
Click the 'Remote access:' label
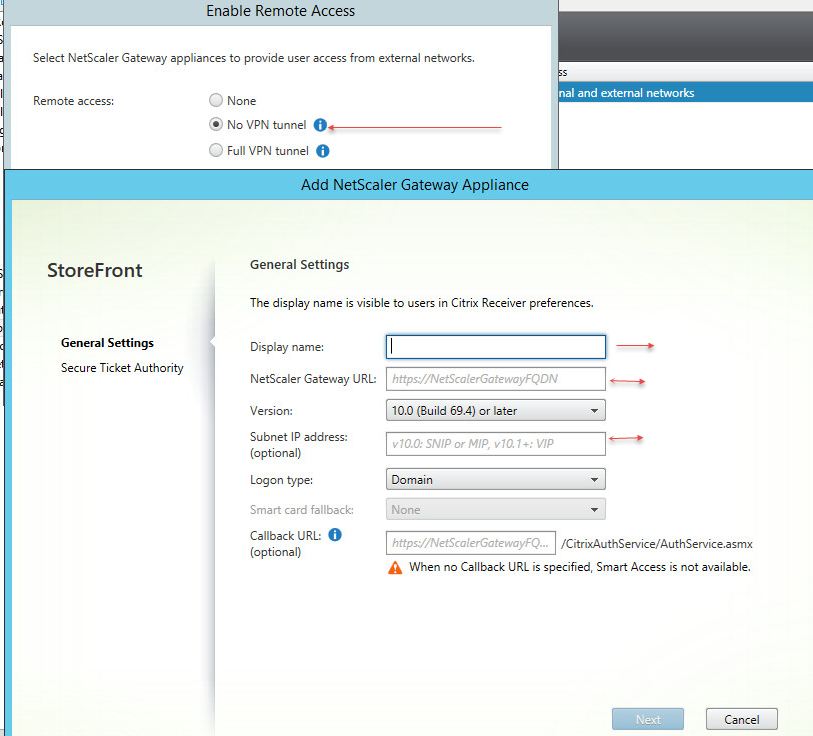pyautogui.click(x=74, y=101)
